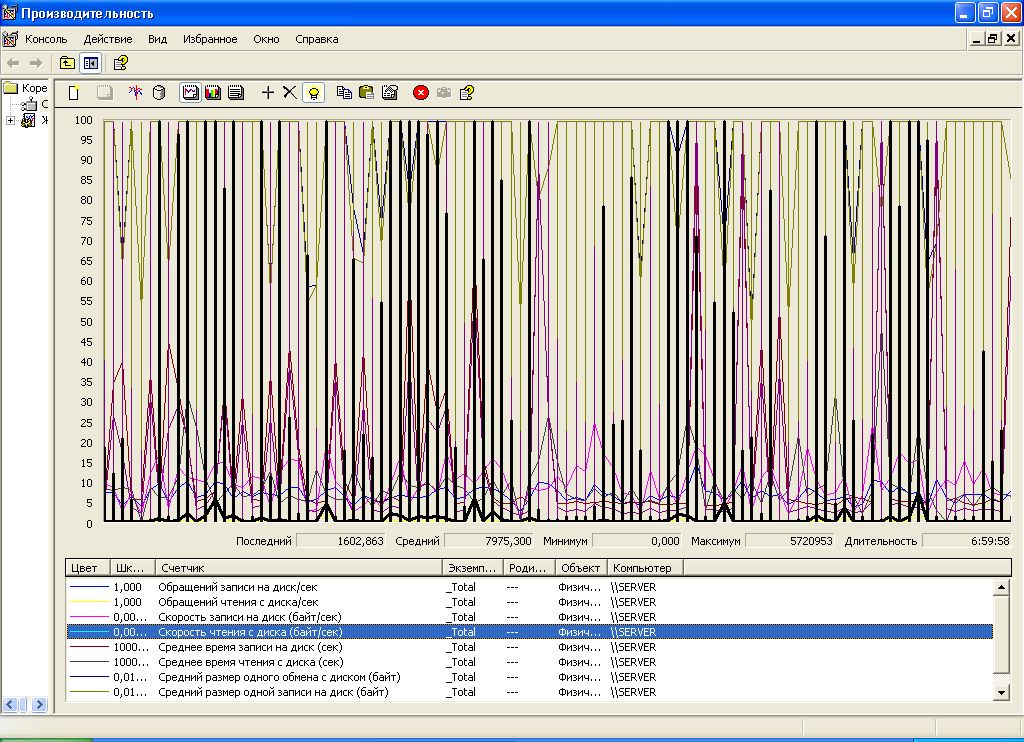Switch to the report view icon

(x=236, y=93)
